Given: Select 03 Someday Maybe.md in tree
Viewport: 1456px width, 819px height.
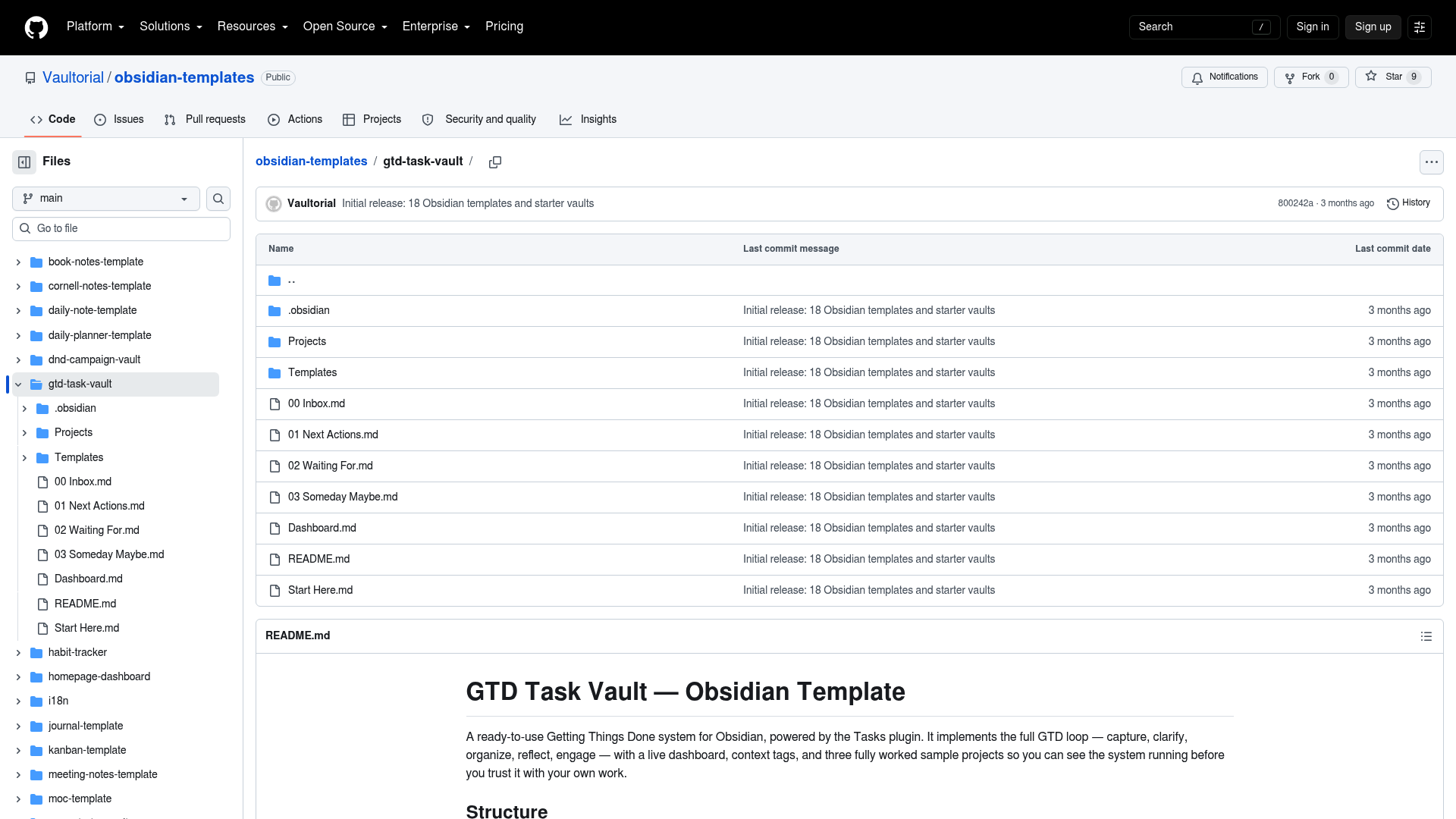Looking at the screenshot, I should point(109,555).
